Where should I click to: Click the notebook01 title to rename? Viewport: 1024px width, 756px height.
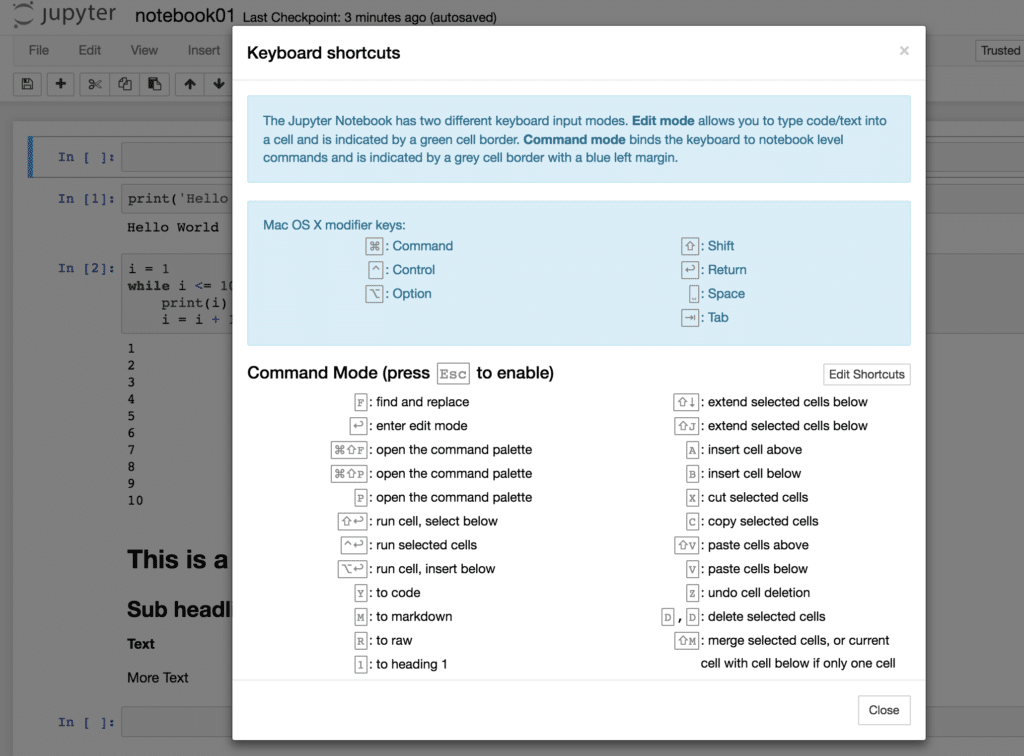[x=184, y=16]
